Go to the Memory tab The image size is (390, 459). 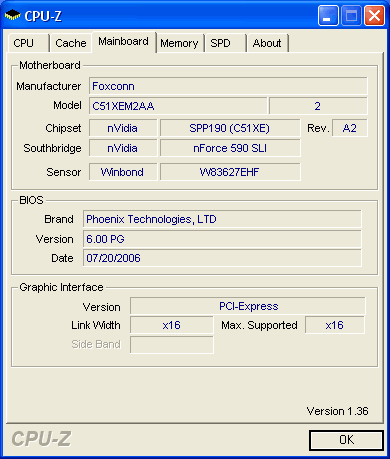tap(180, 43)
